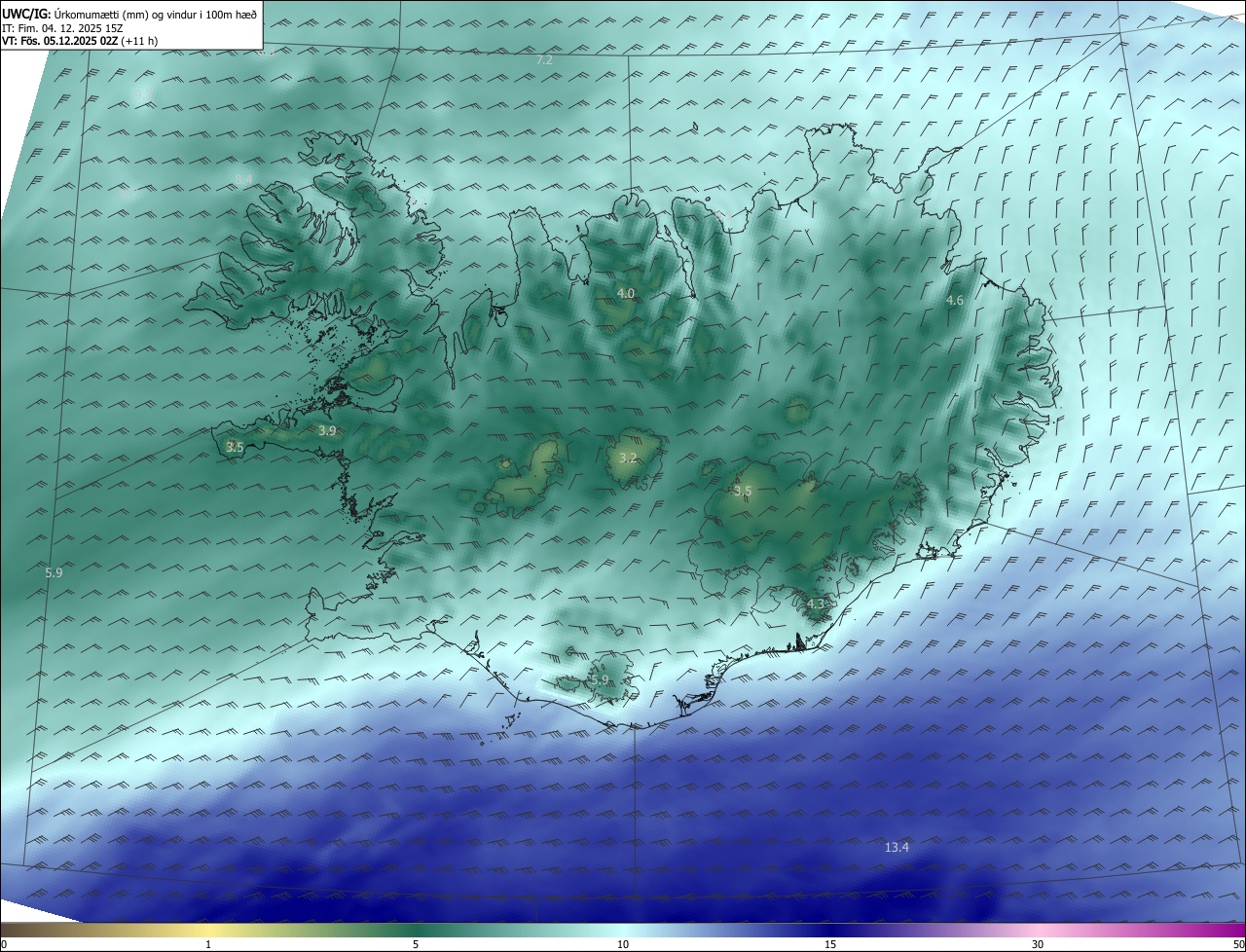Click the "0" tick label on the color scale
1246x952 pixels.
click(x=4, y=944)
